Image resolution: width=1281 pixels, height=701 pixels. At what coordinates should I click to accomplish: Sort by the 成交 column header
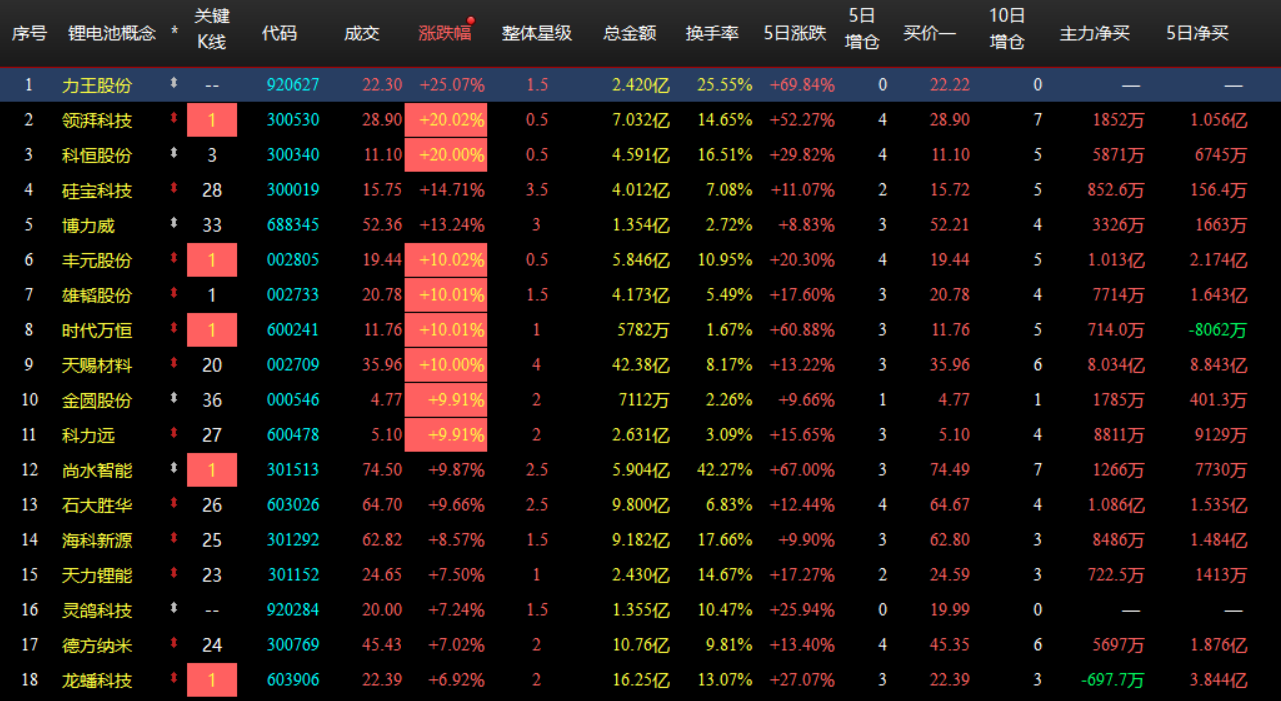[x=361, y=33]
